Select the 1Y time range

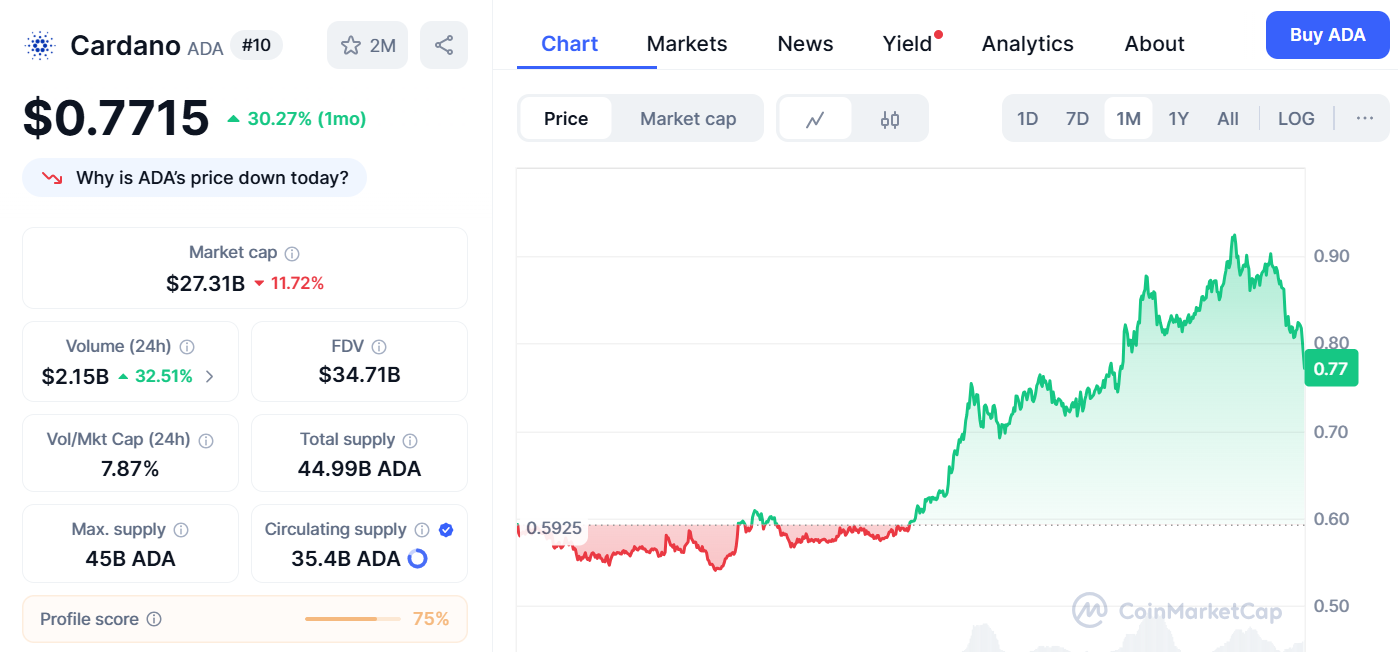click(x=1178, y=118)
